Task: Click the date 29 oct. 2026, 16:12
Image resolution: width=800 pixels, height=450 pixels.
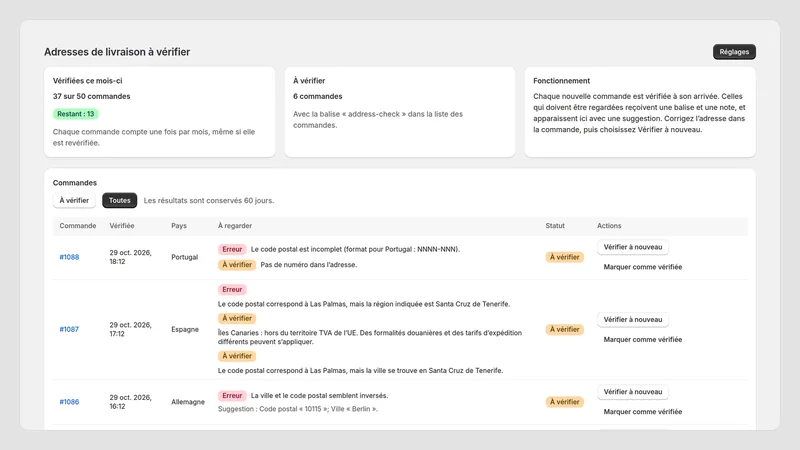Action: click(x=130, y=402)
